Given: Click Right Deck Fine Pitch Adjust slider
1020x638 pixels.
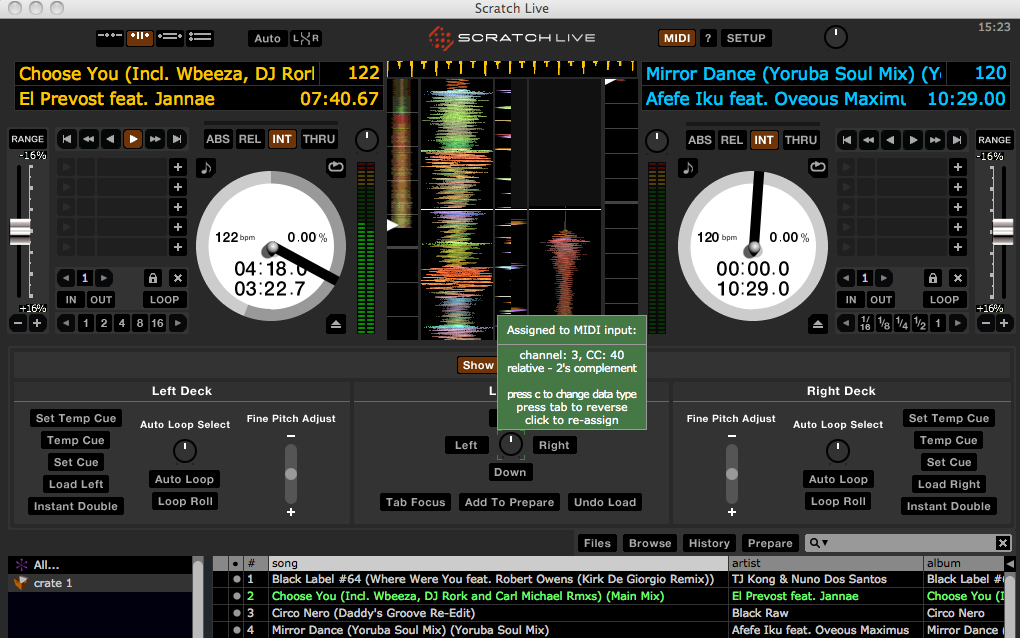Looking at the screenshot, I should tap(732, 473).
